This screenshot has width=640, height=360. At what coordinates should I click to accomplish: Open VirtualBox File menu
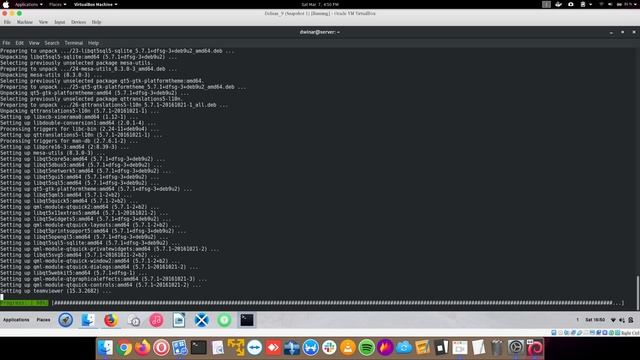coord(7,22)
